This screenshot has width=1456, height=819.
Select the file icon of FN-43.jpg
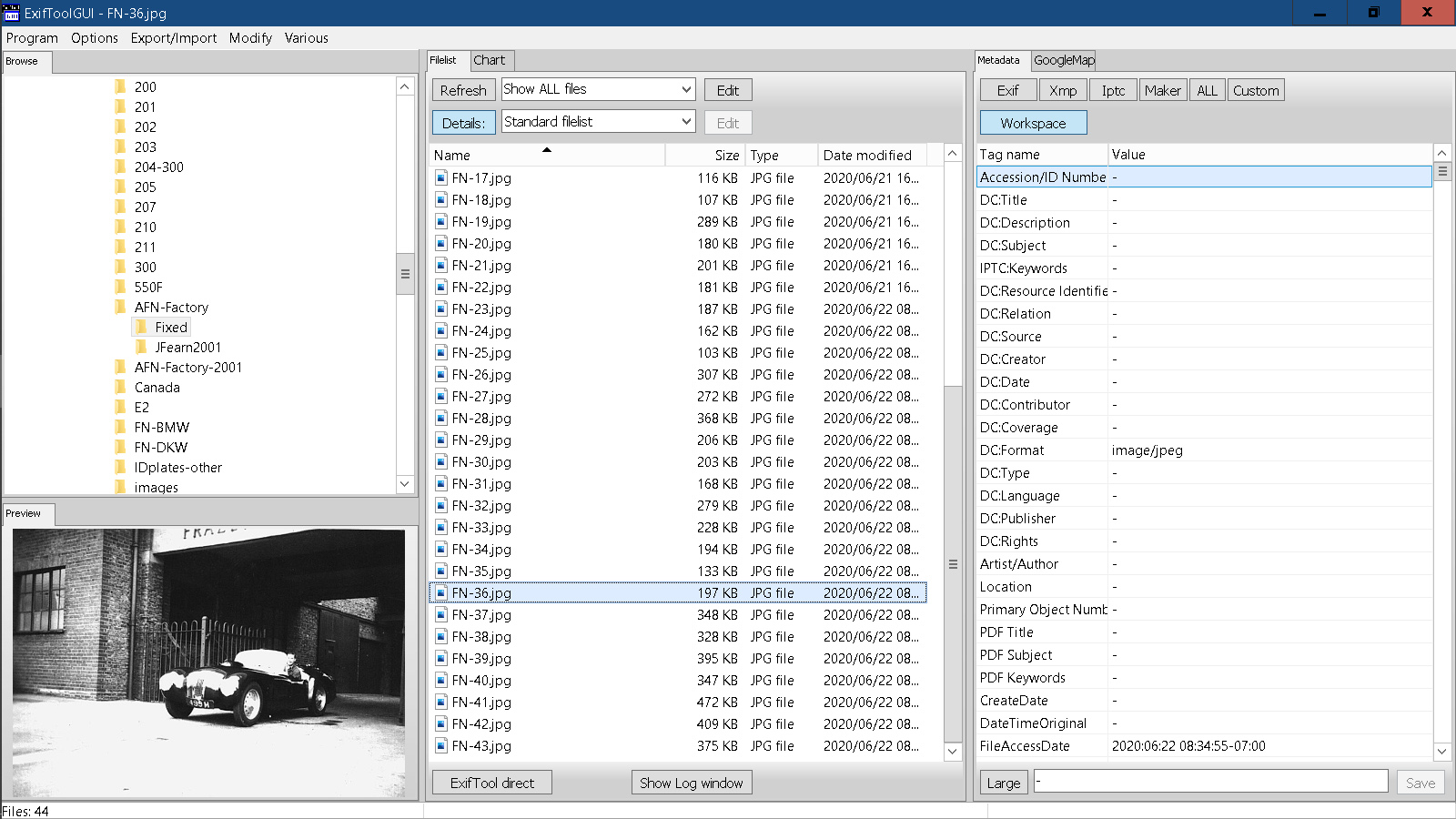click(x=440, y=746)
